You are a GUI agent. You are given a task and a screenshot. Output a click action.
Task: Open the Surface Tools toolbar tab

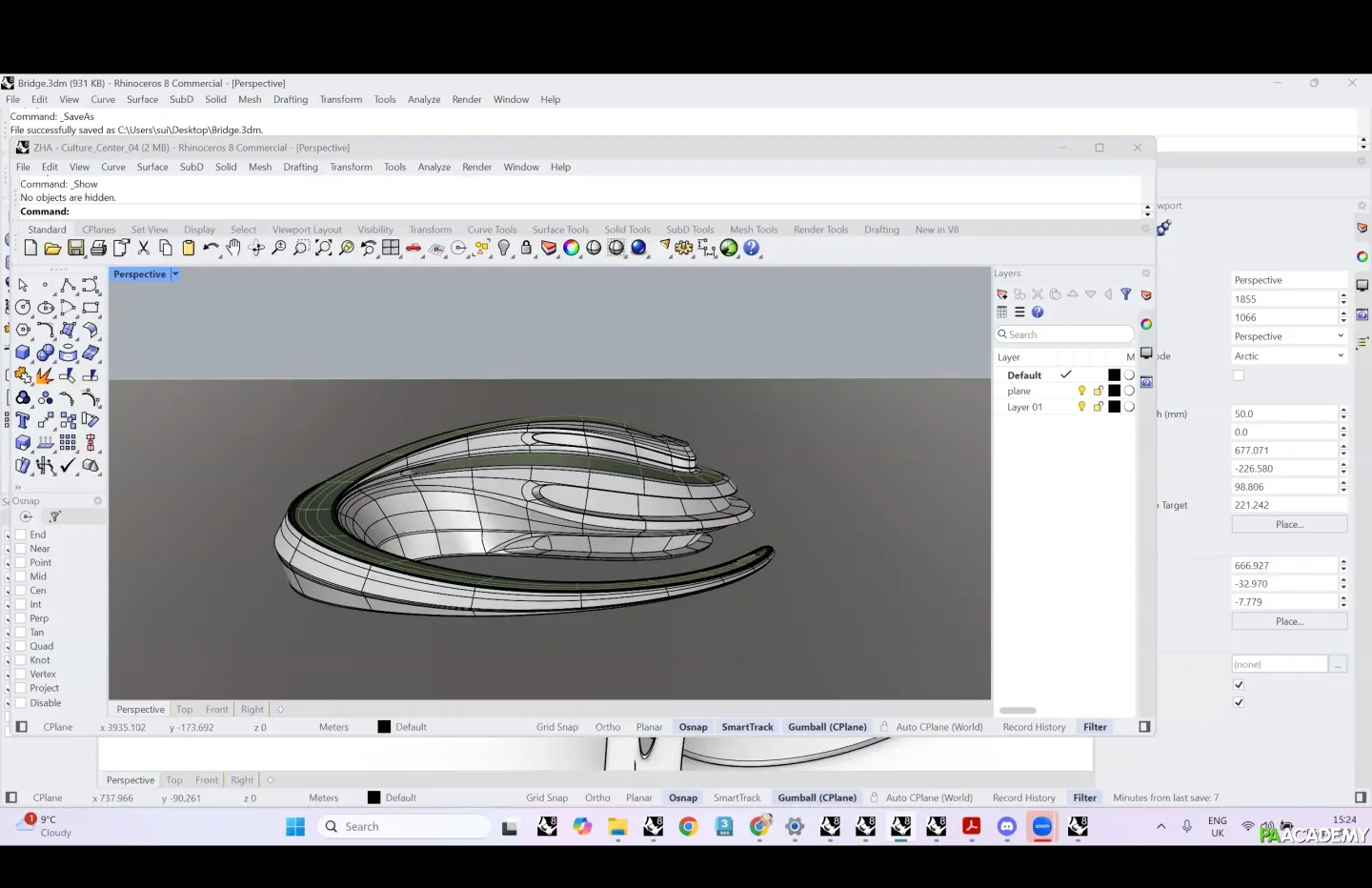pos(560,230)
